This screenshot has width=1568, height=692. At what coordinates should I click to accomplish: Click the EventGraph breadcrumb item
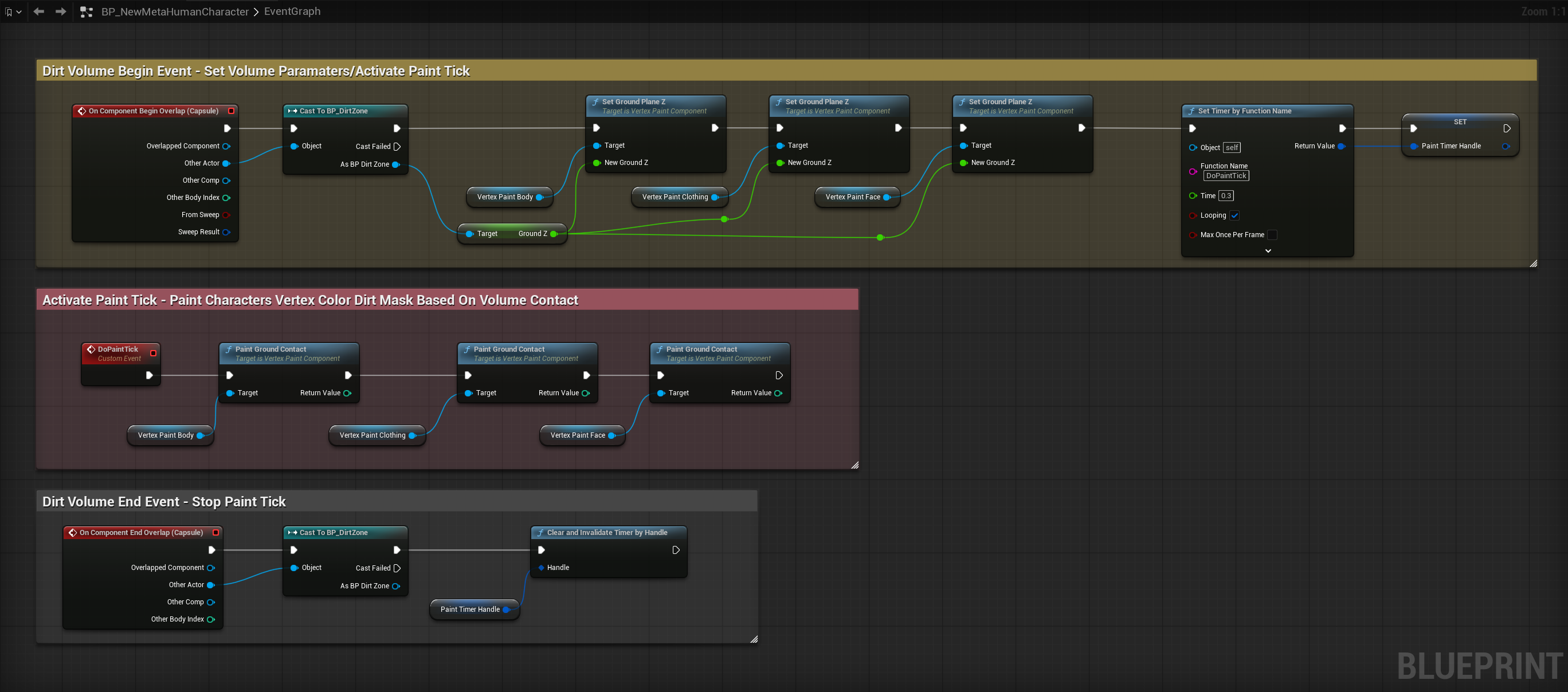click(x=292, y=11)
